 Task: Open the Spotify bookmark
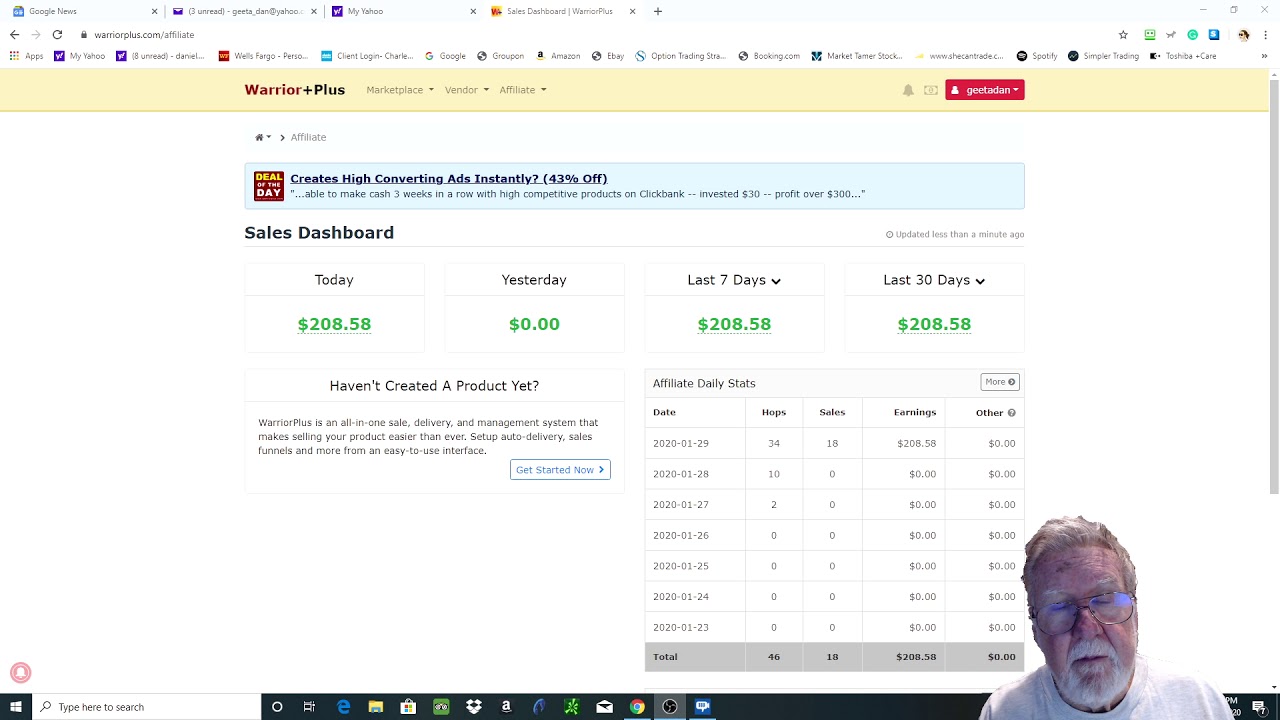tap(1037, 56)
